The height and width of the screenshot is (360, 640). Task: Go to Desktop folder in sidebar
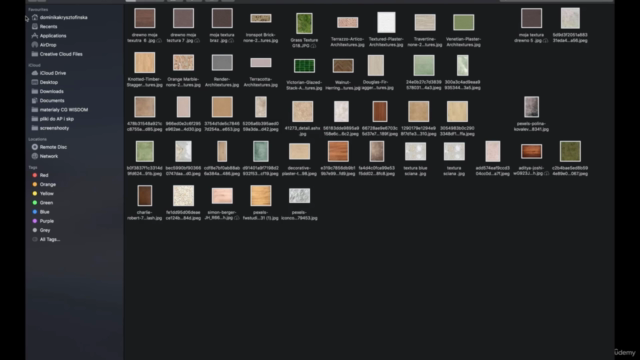pos(45,82)
